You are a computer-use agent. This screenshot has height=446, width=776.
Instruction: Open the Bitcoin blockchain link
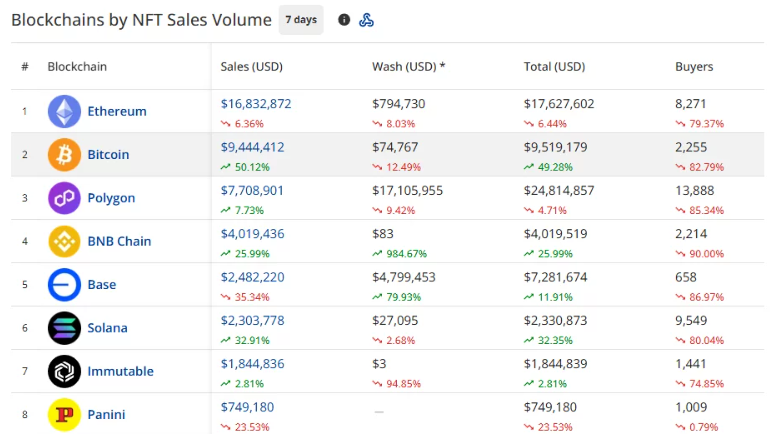point(108,154)
